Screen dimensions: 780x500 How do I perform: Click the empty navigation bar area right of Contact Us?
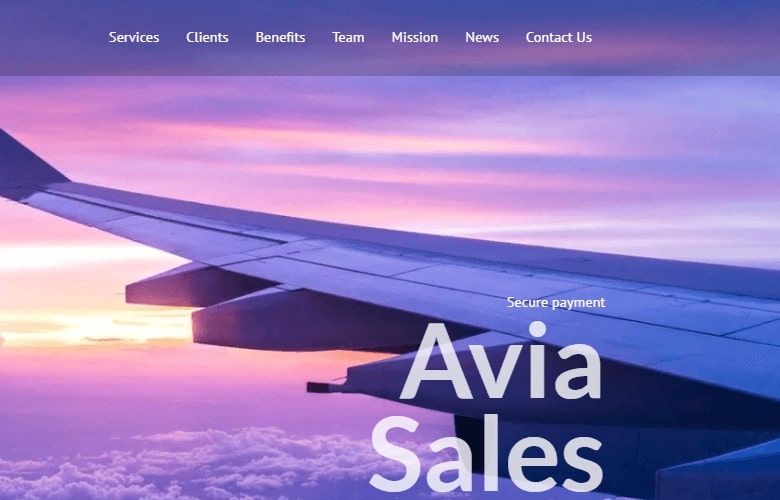(x=686, y=37)
